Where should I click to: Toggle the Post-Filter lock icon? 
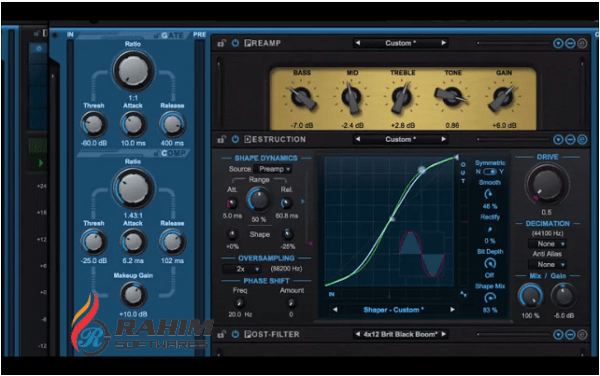tap(221, 334)
